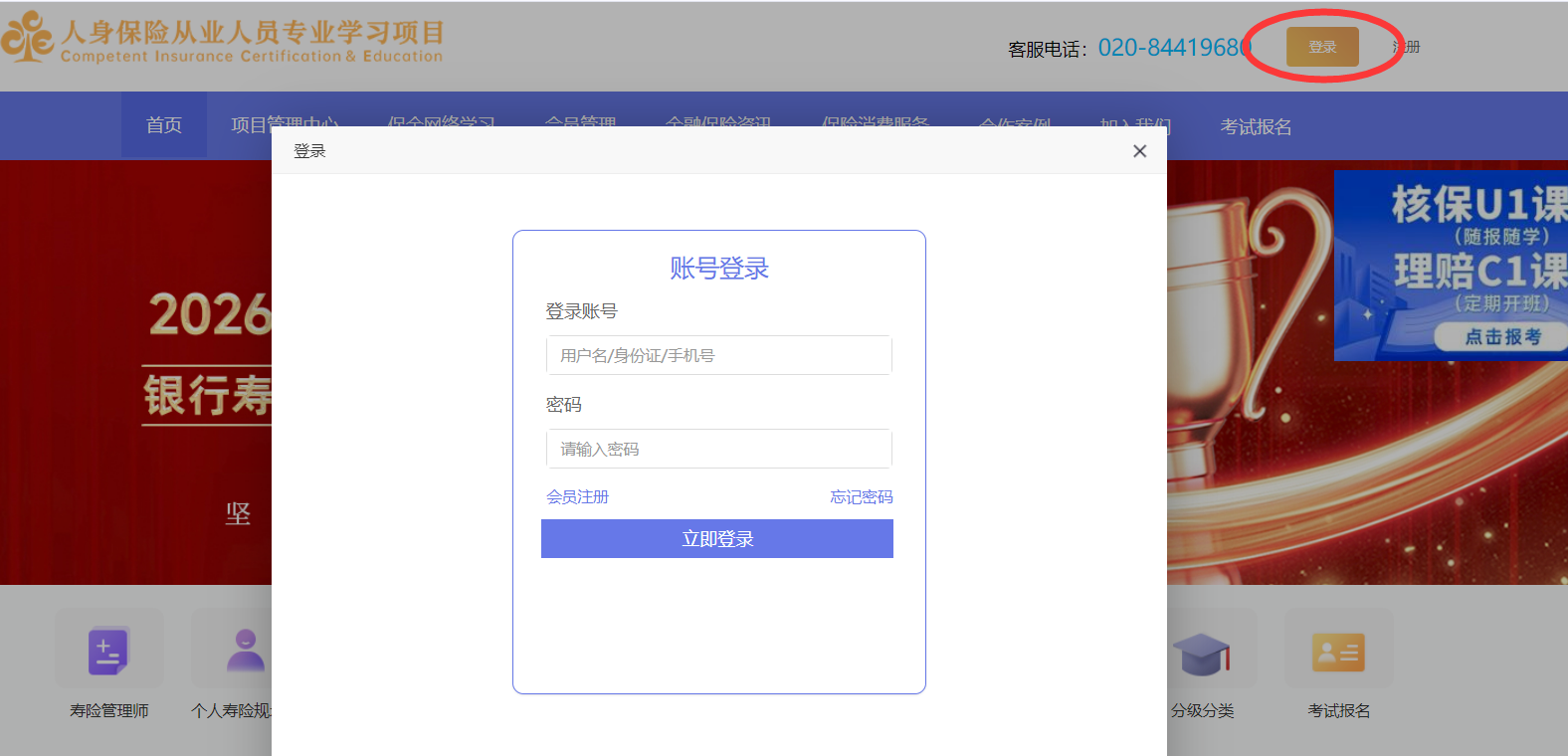The height and width of the screenshot is (756, 1568).
Task: Click the 登录账号 username input field
Action: (718, 355)
